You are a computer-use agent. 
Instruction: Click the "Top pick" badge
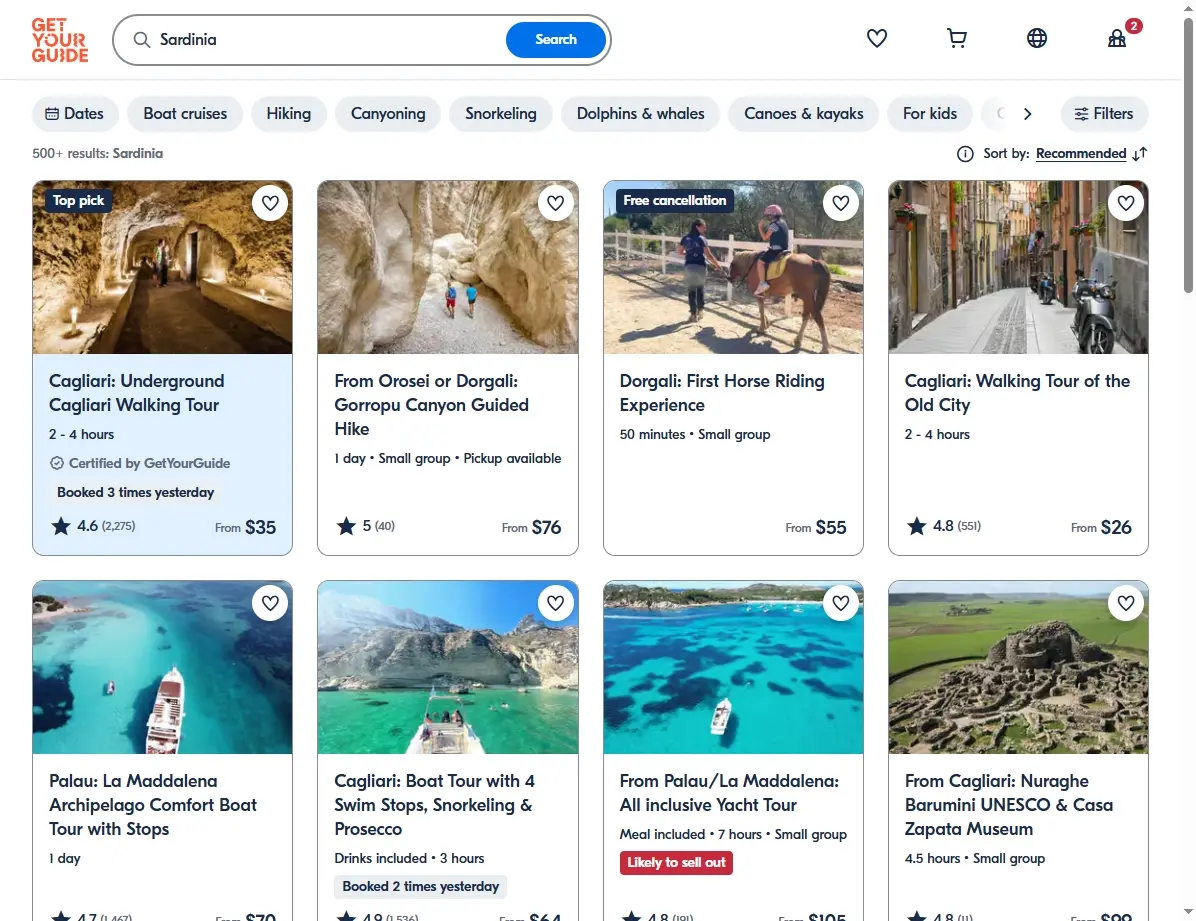[79, 201]
